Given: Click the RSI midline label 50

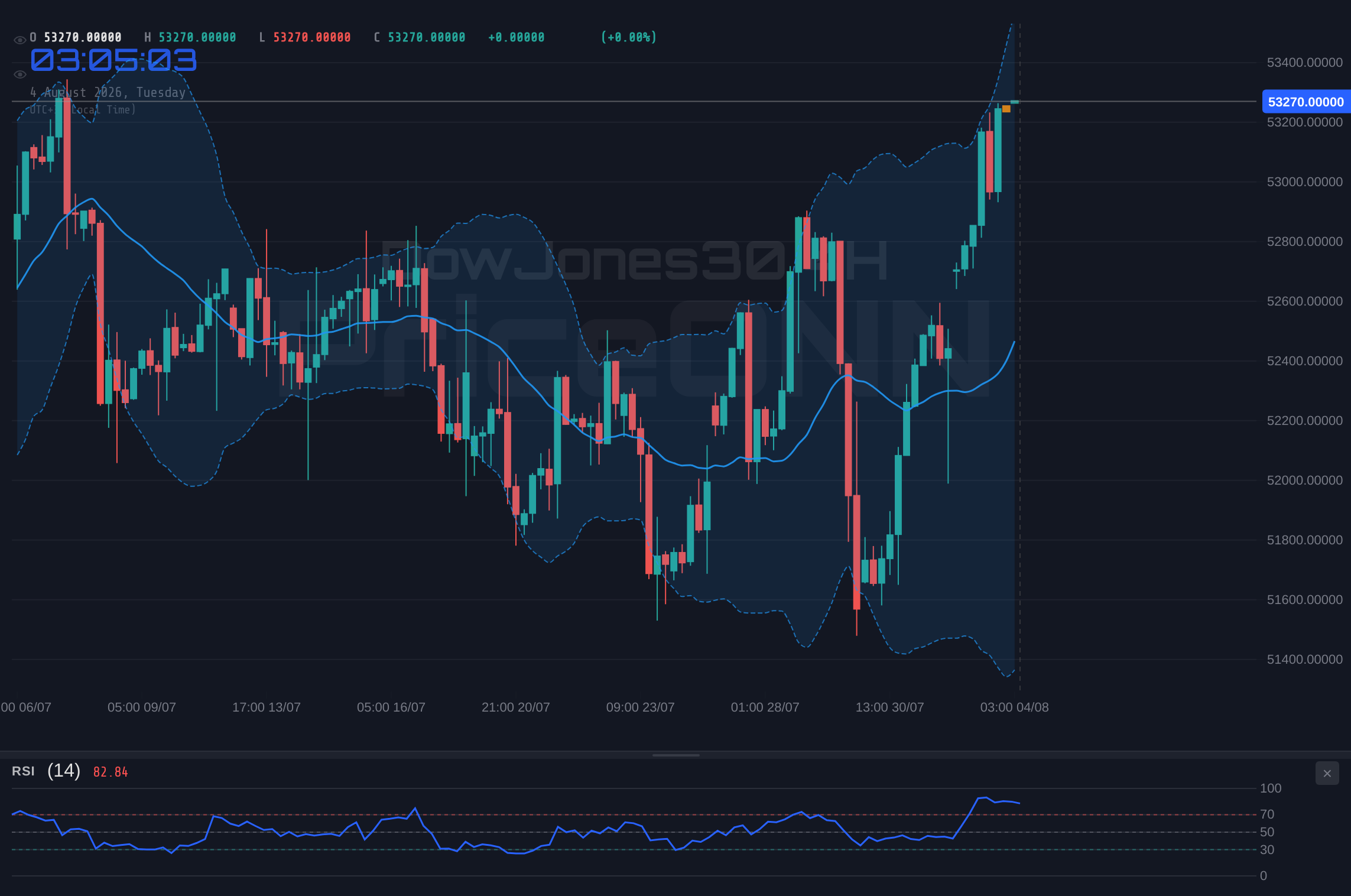Looking at the screenshot, I should coord(1267,832).
